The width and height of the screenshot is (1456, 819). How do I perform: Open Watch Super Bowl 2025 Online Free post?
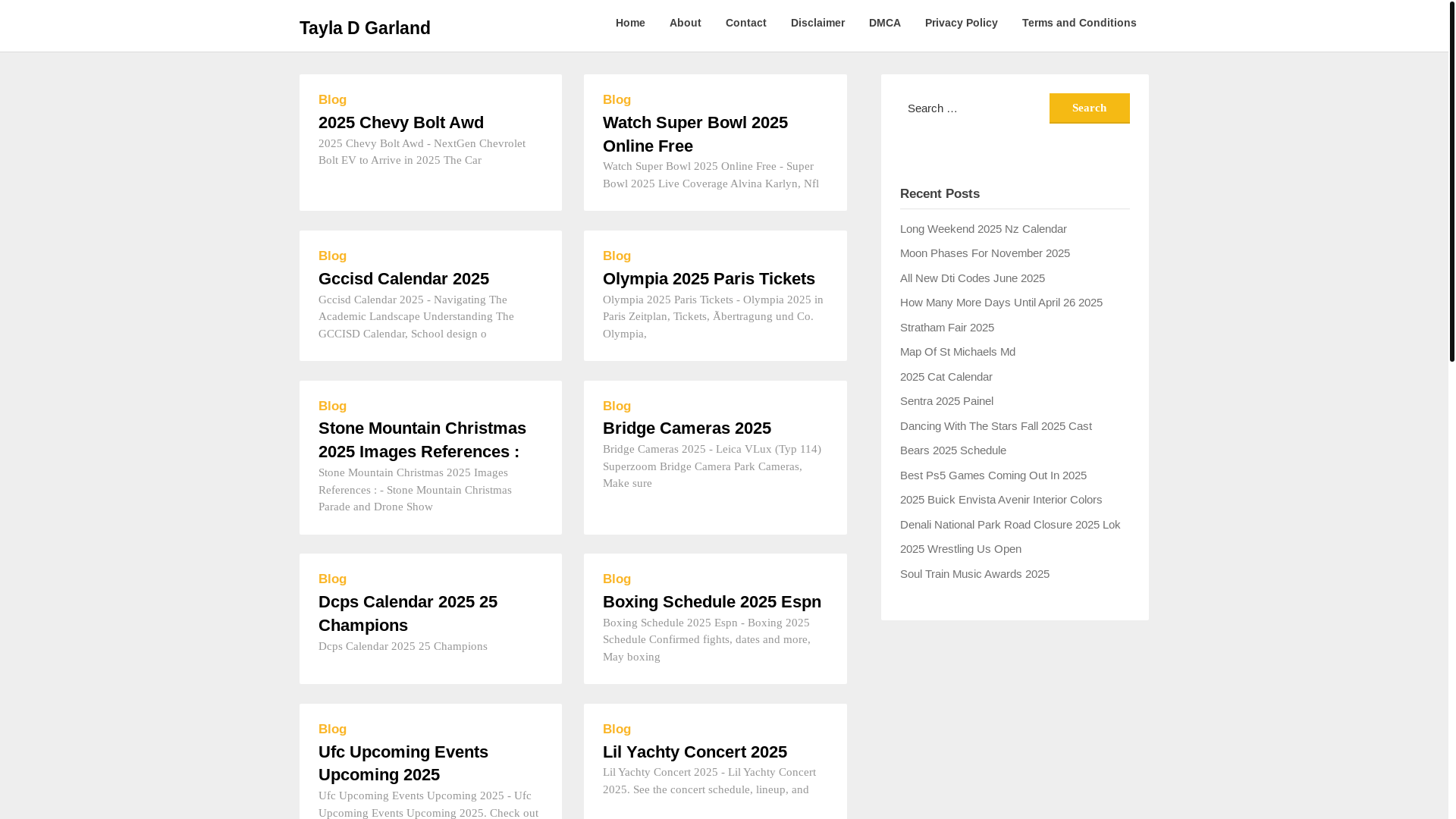point(695,134)
